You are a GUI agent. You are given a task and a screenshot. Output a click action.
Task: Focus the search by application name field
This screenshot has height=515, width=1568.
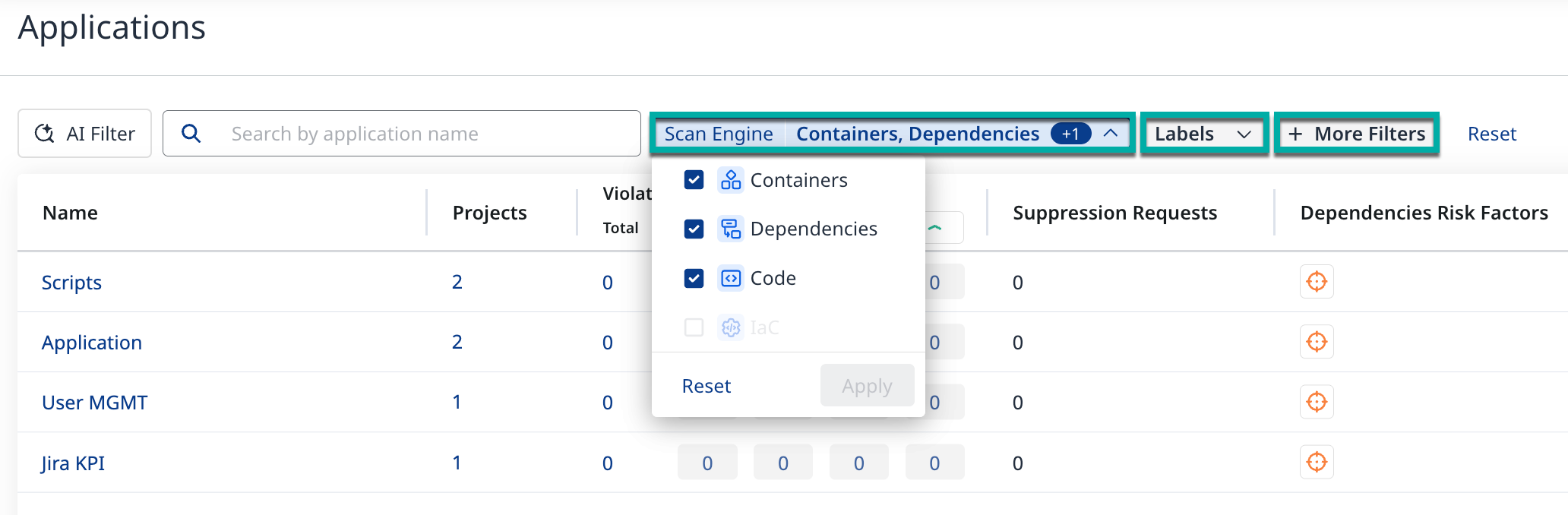click(x=425, y=134)
